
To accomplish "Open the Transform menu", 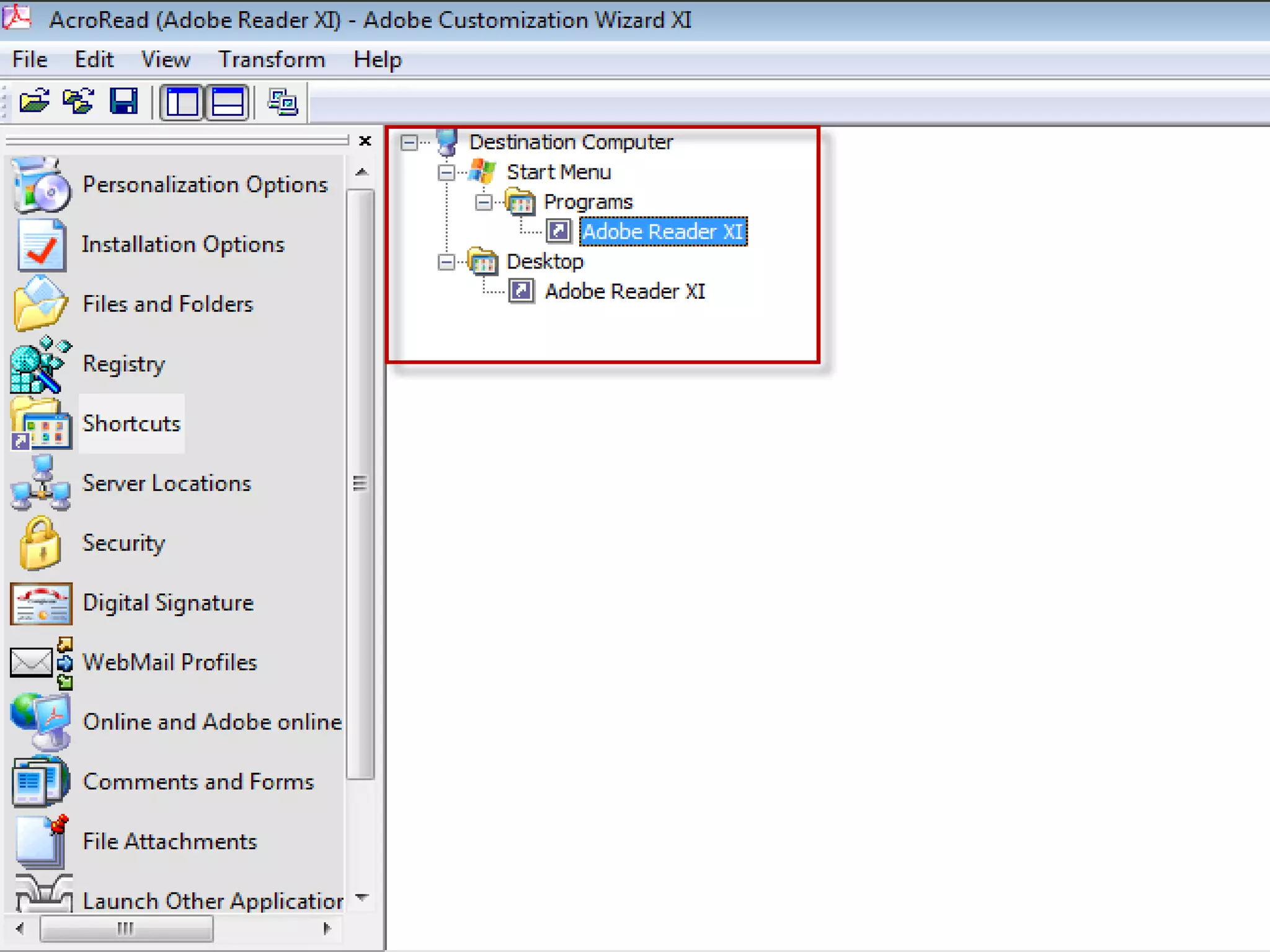I will coord(272,59).
